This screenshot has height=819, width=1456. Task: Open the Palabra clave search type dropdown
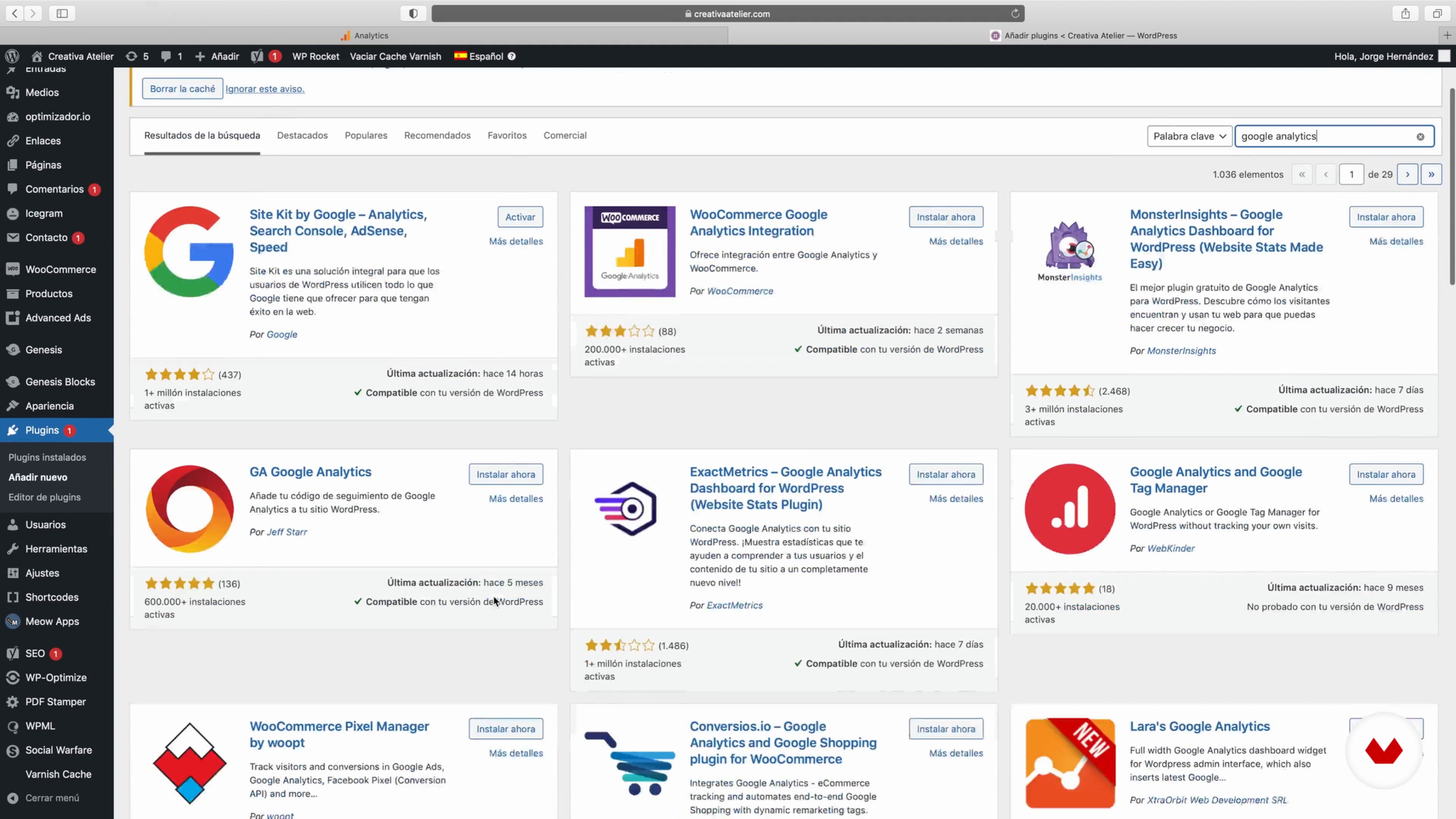pos(1189,136)
